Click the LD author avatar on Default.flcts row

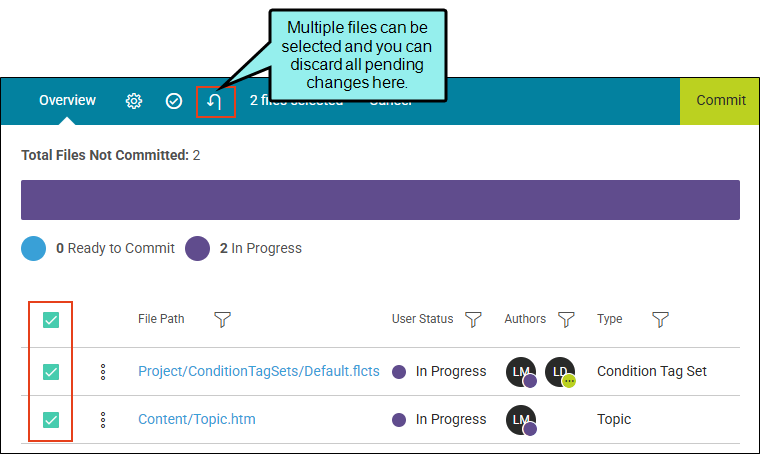click(560, 371)
